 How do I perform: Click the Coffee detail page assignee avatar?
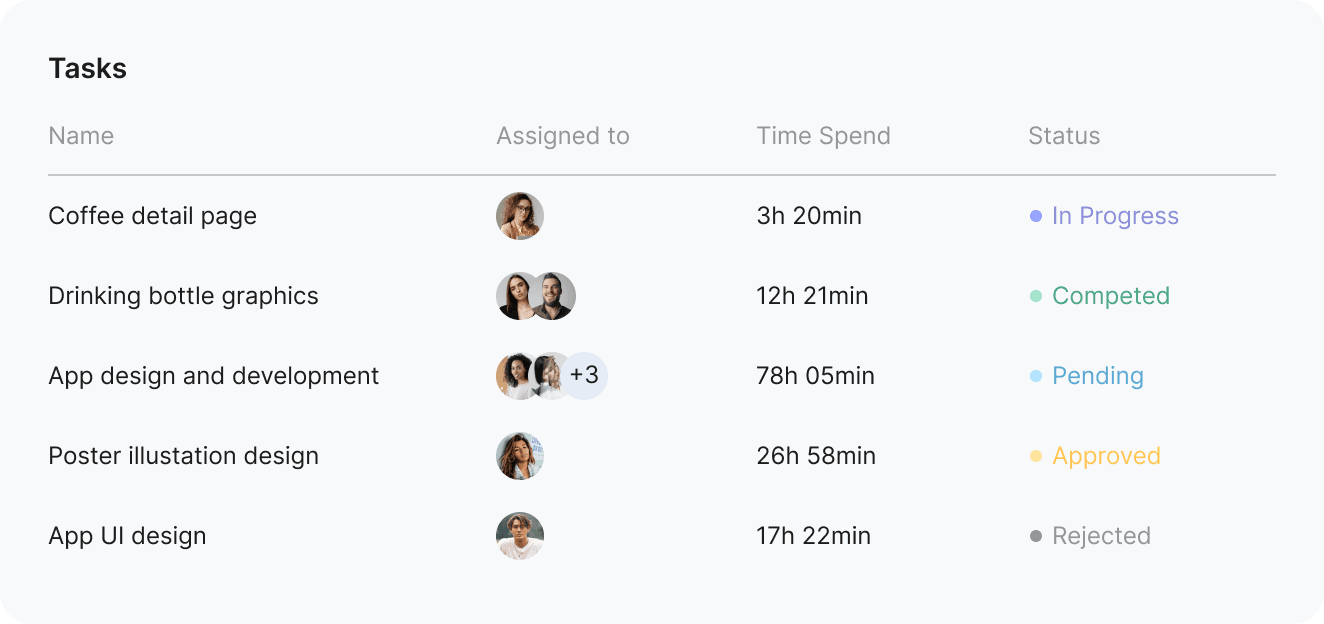click(x=520, y=216)
